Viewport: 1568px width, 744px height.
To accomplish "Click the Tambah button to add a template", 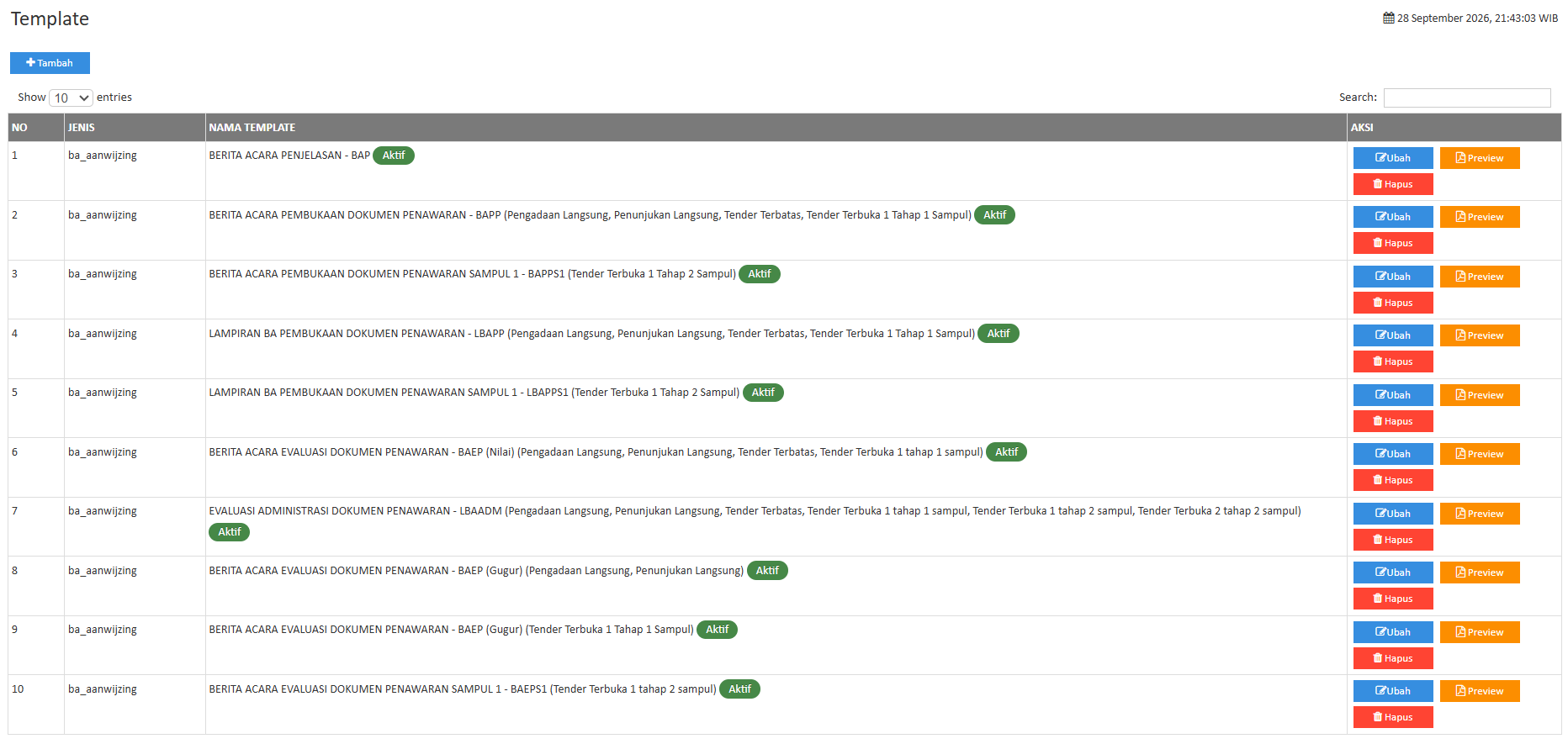I will (x=50, y=63).
